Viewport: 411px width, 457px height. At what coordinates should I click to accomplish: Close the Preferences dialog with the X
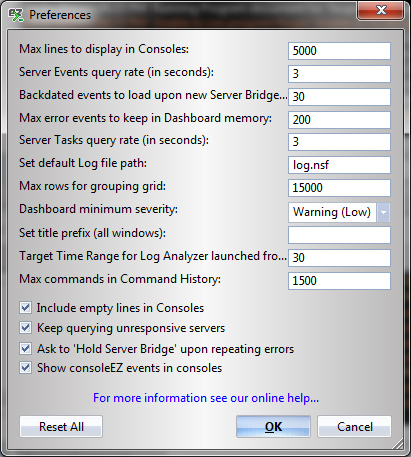point(381,10)
